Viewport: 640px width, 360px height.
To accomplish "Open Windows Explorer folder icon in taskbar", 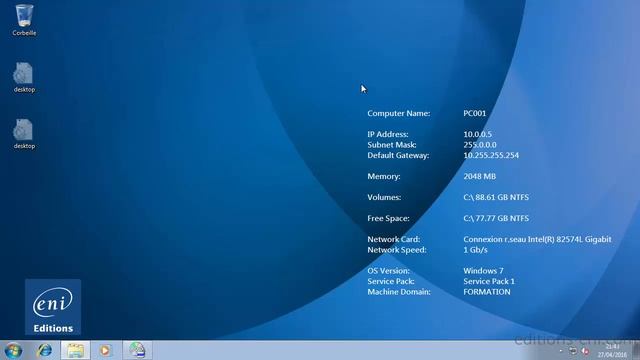I will coord(76,350).
